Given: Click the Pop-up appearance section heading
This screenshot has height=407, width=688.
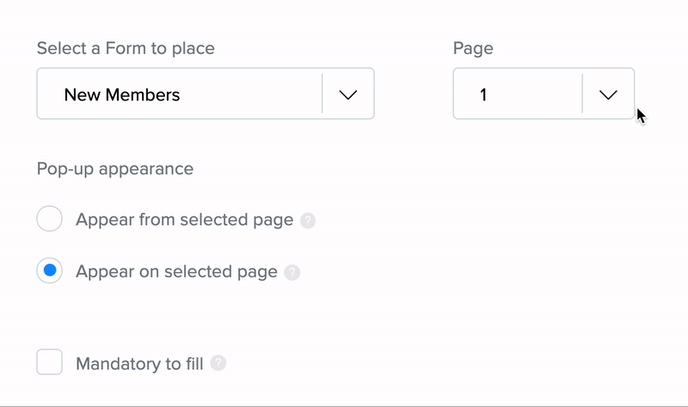Looking at the screenshot, I should [114, 168].
